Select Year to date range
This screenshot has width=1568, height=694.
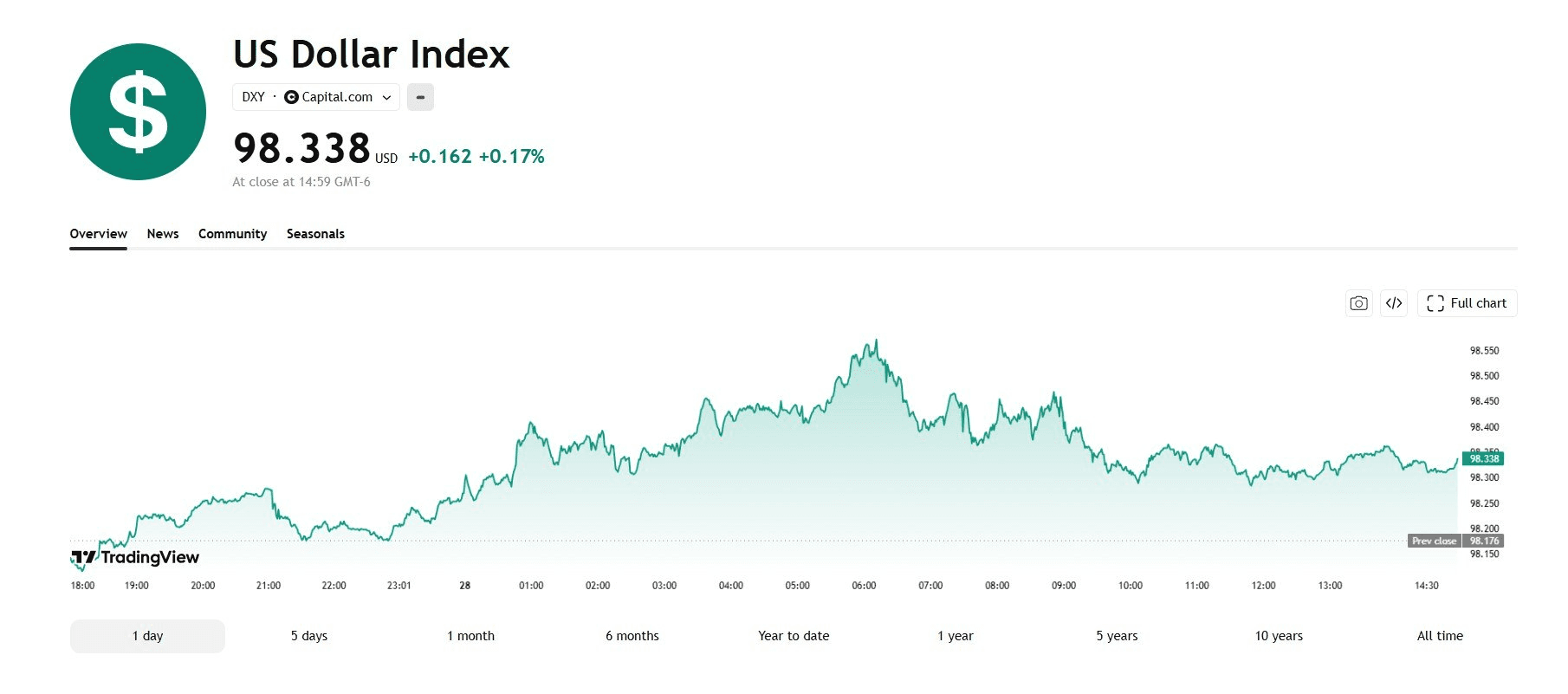[x=794, y=636]
